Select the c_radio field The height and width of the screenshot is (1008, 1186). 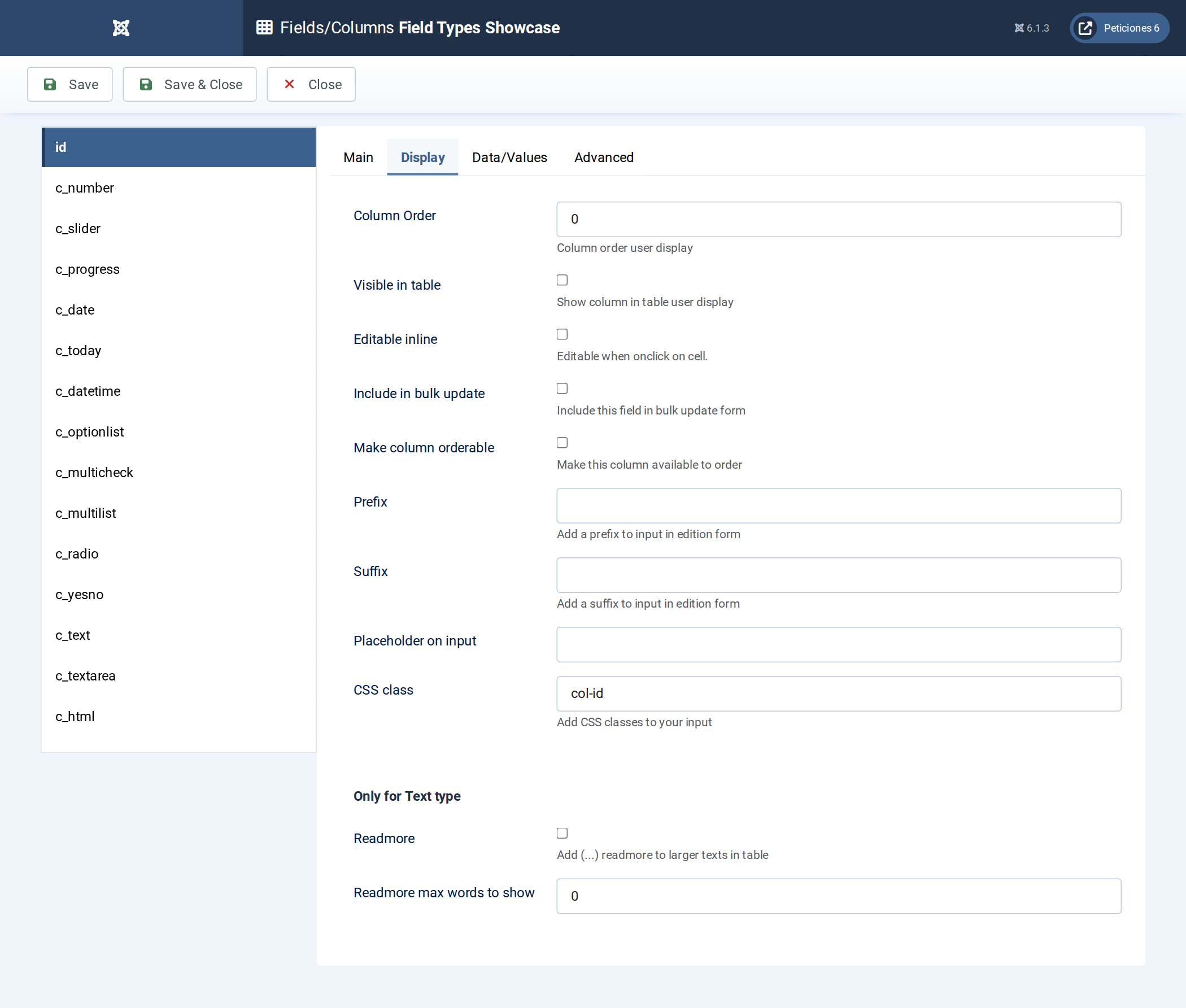[179, 554]
